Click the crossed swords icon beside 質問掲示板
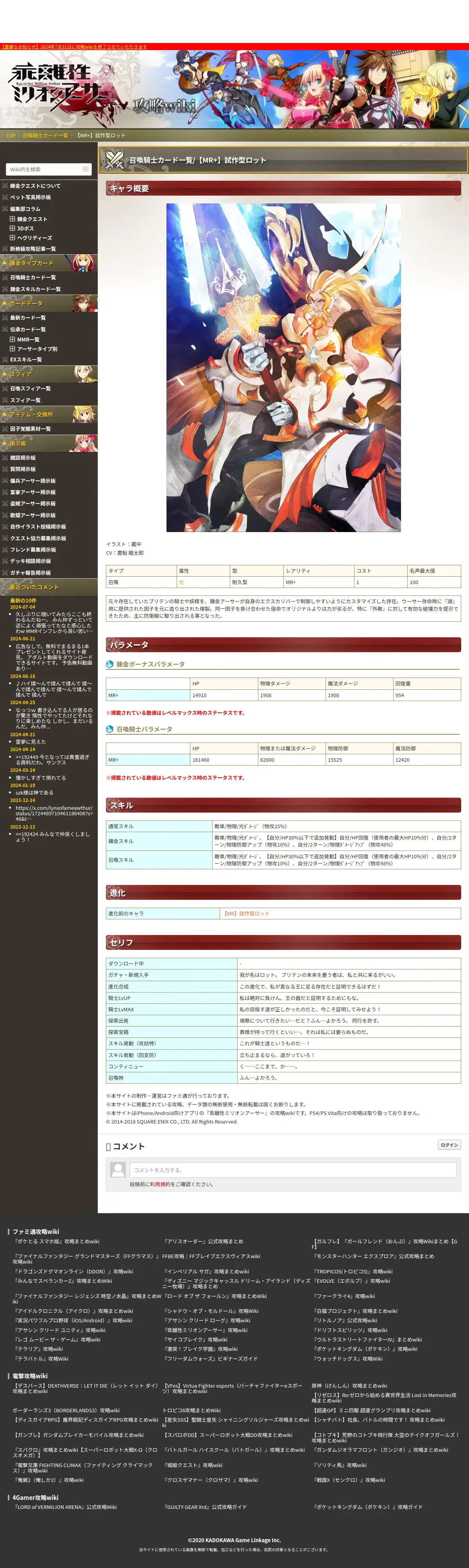 click(x=5, y=469)
